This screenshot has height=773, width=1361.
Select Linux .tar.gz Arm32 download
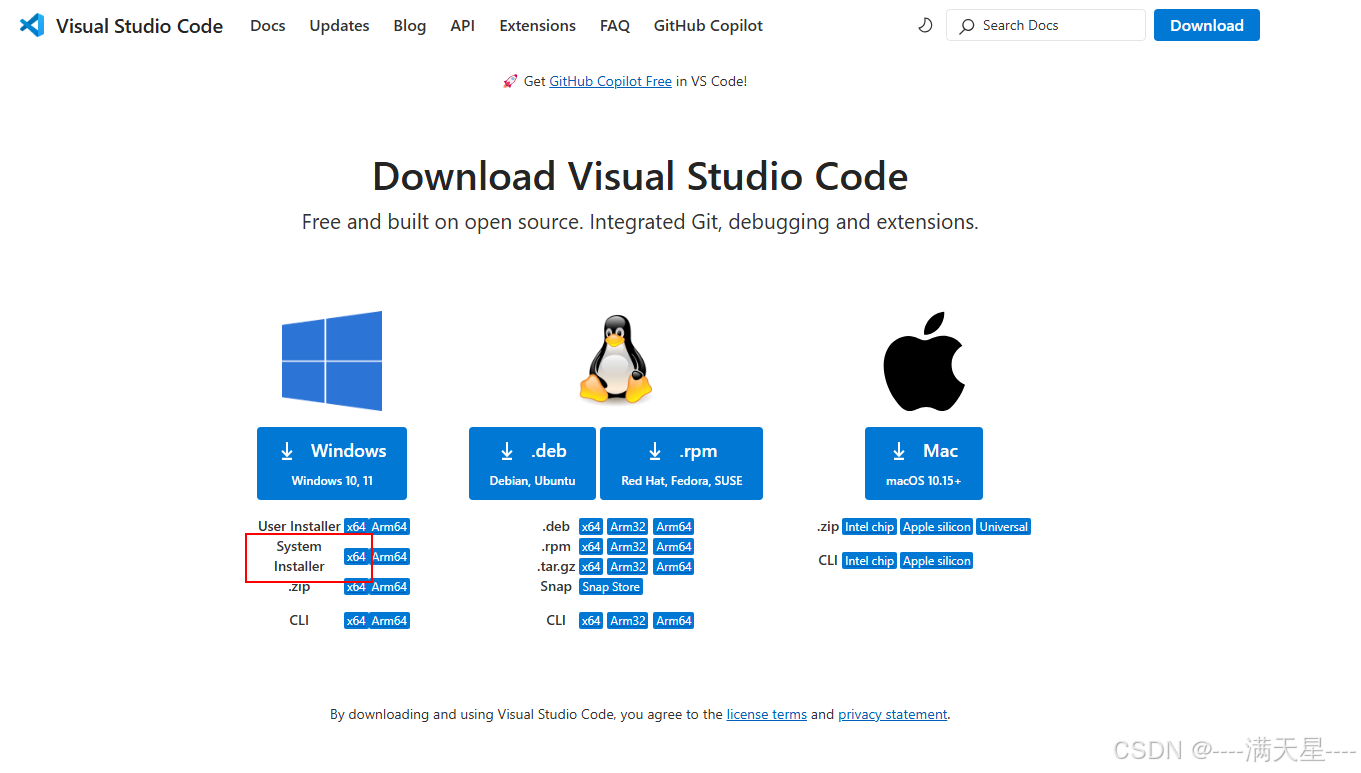(628, 567)
